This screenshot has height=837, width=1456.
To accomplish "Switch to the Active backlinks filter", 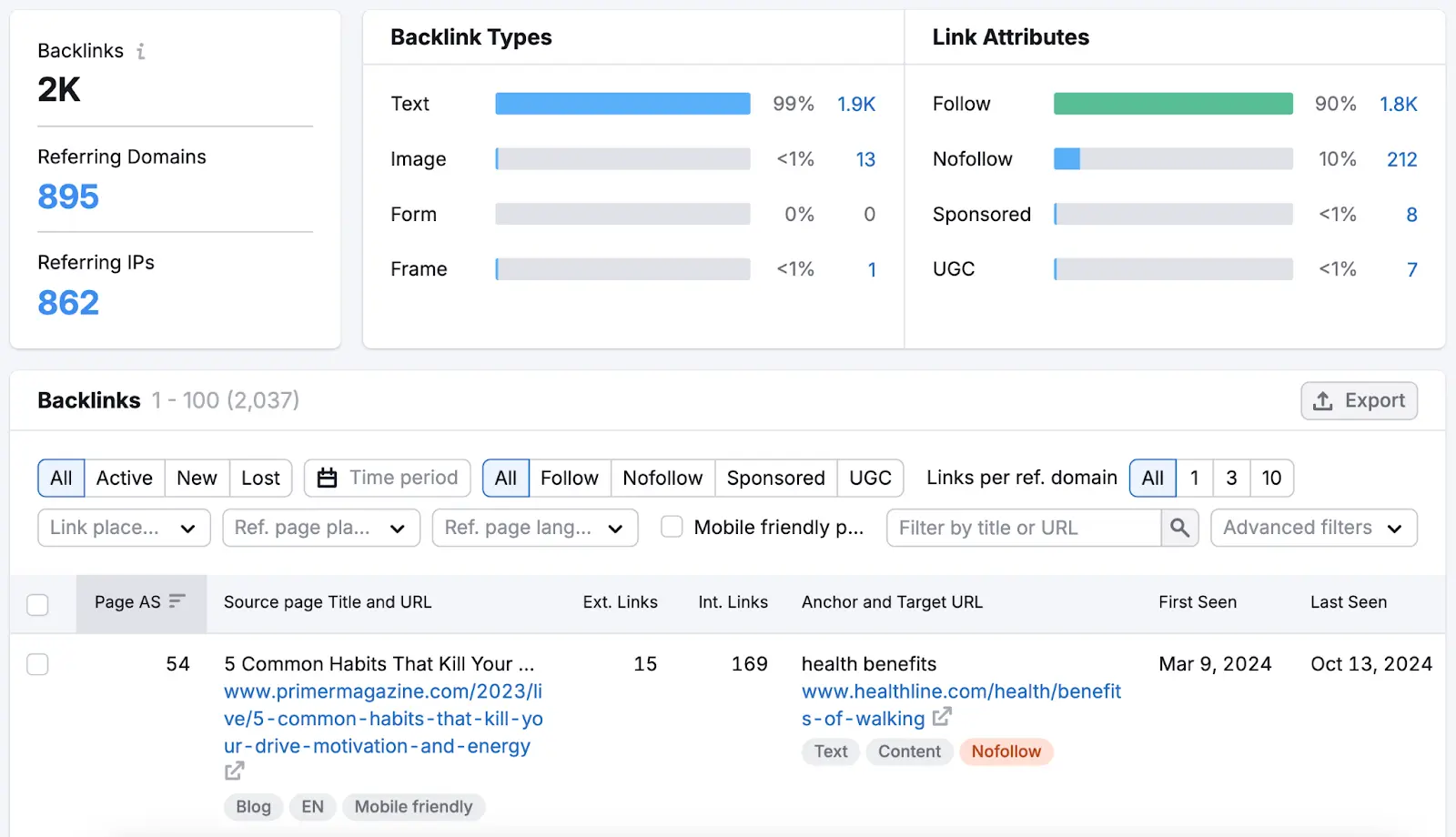I will [x=124, y=478].
